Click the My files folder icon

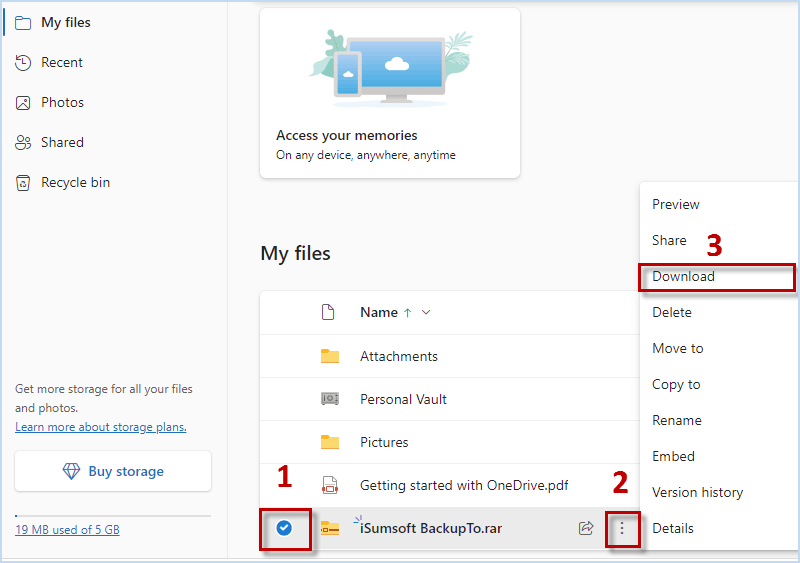coord(23,23)
